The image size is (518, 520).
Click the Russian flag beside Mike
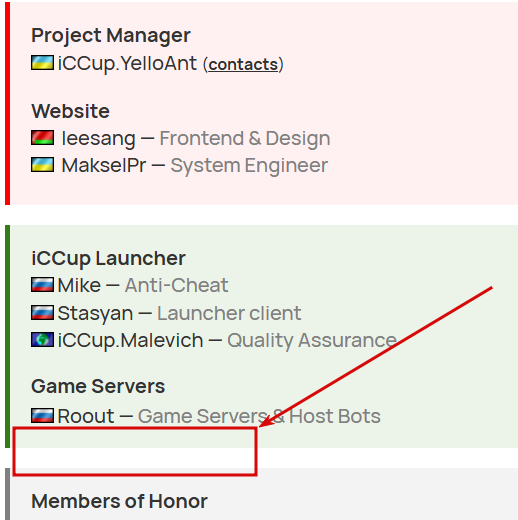click(x=42, y=285)
